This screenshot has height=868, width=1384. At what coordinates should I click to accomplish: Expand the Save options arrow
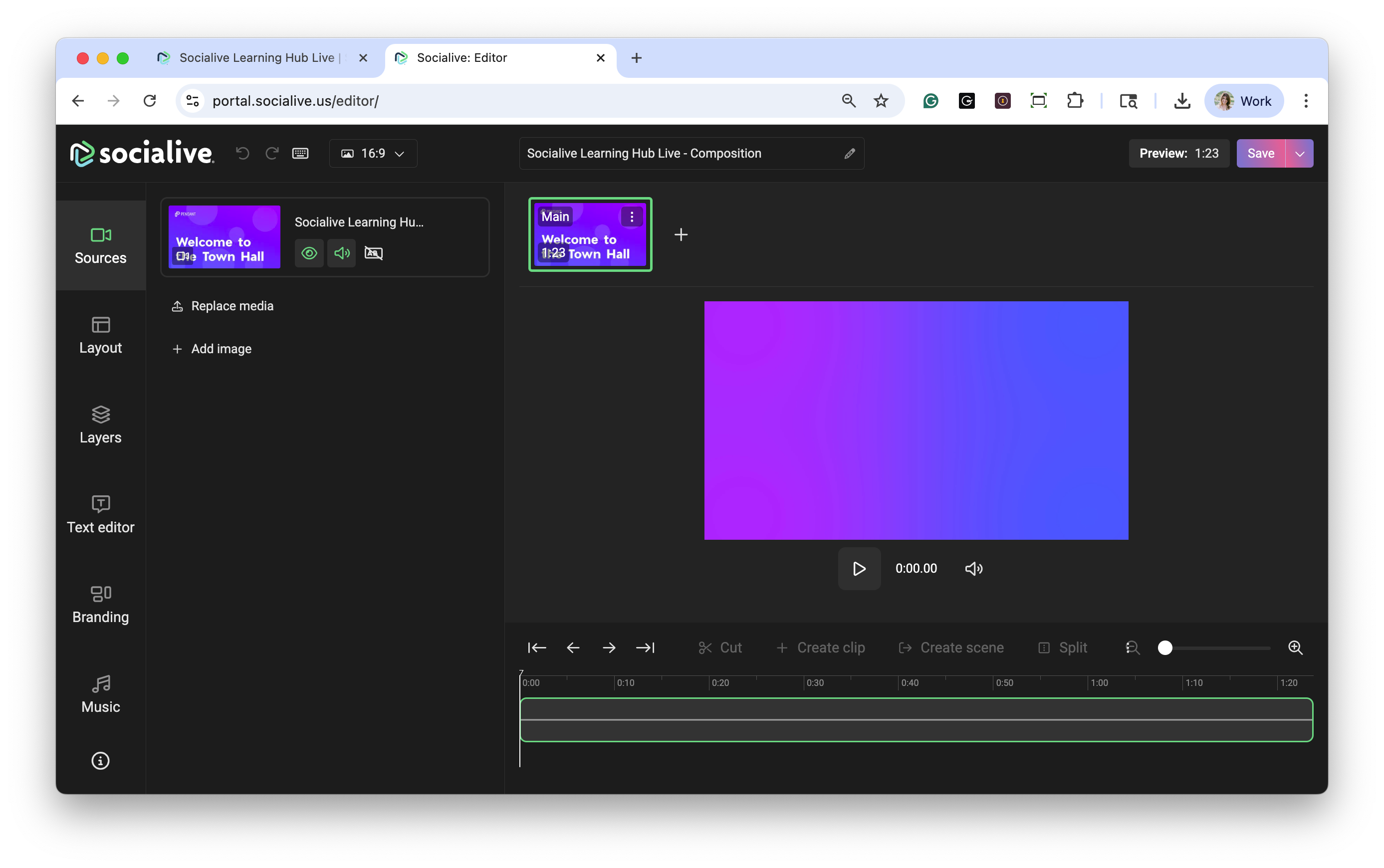(1300, 153)
